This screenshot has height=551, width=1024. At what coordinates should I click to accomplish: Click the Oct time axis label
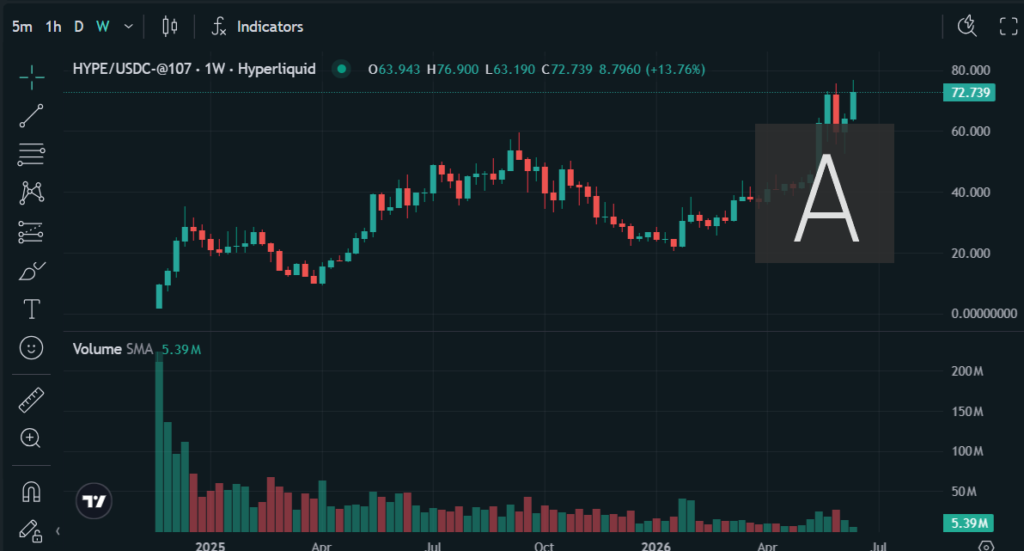click(x=544, y=546)
